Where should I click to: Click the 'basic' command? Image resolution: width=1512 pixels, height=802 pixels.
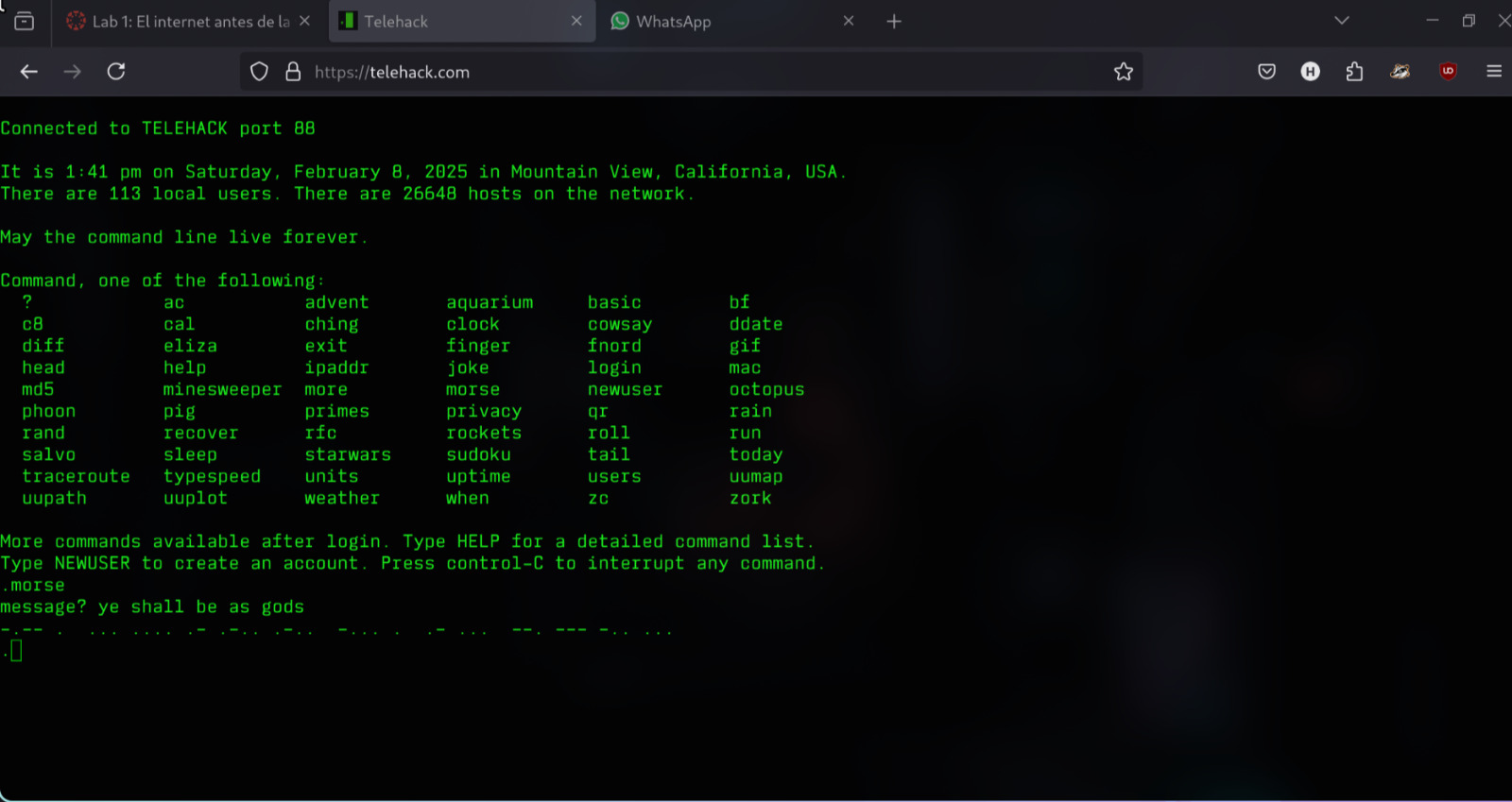pyautogui.click(x=614, y=302)
